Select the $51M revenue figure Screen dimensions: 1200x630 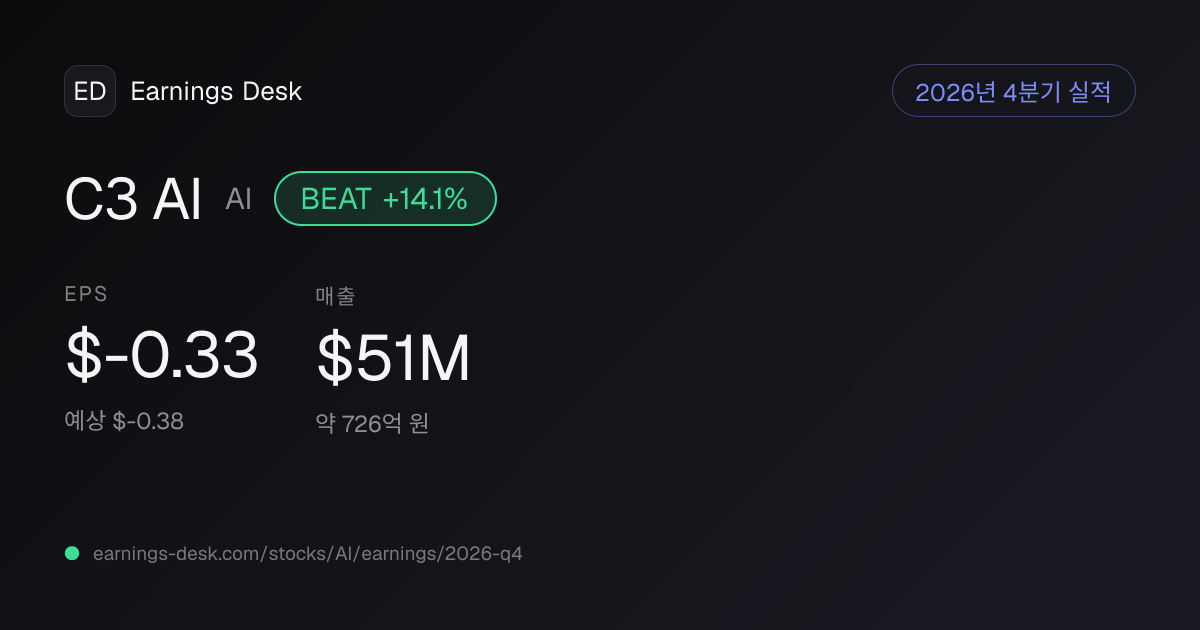393,358
